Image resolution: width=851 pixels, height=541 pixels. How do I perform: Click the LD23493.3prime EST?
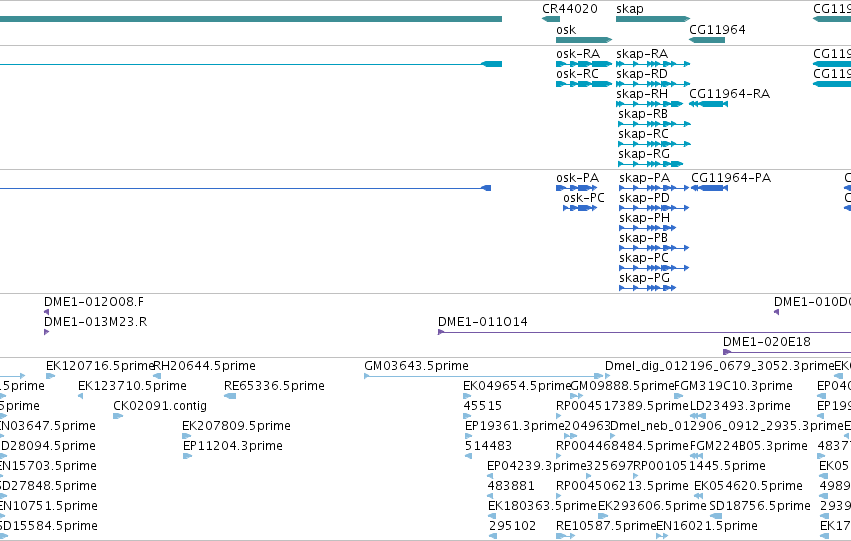[x=697, y=416]
